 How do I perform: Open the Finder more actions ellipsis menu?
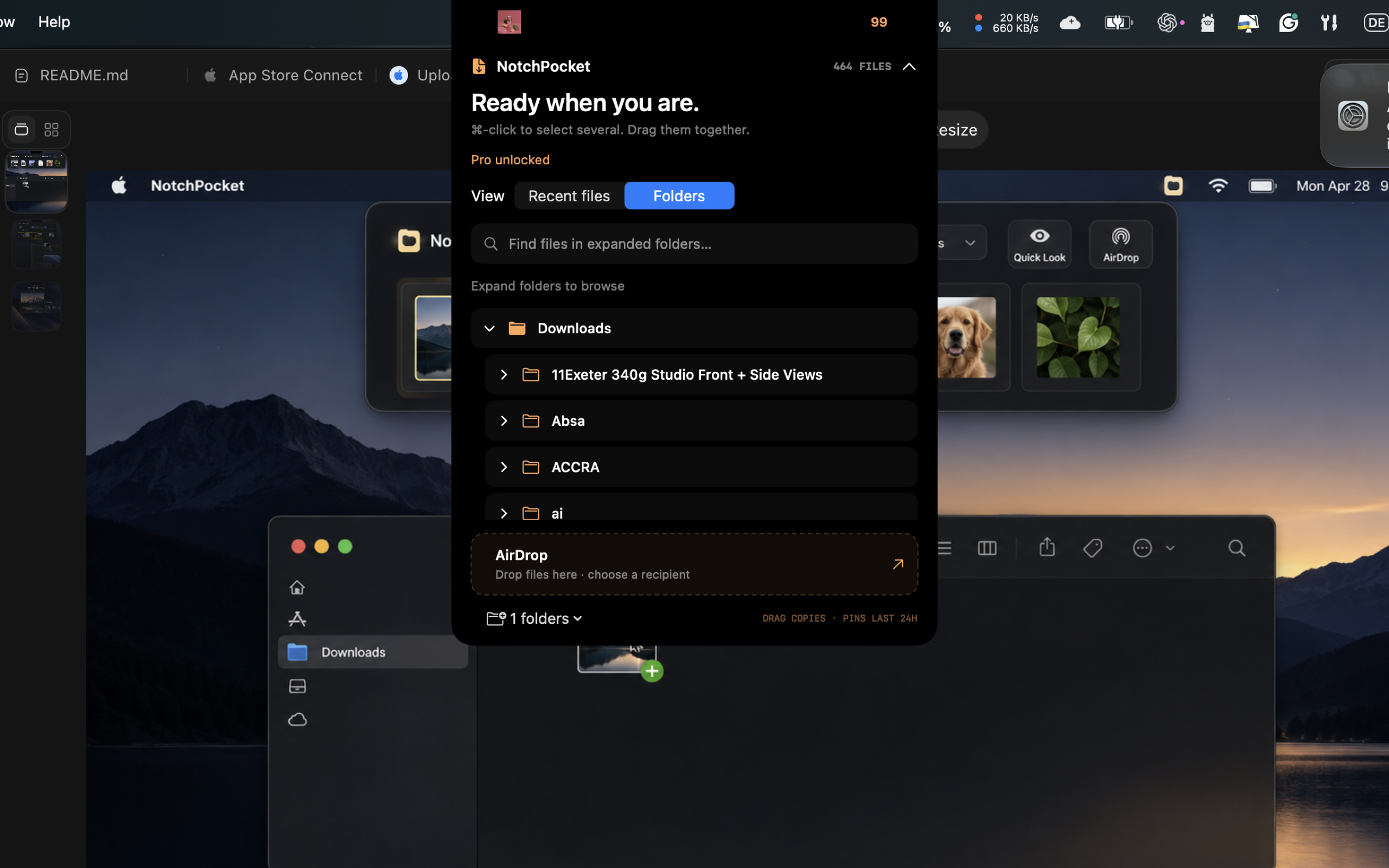pyautogui.click(x=1142, y=548)
